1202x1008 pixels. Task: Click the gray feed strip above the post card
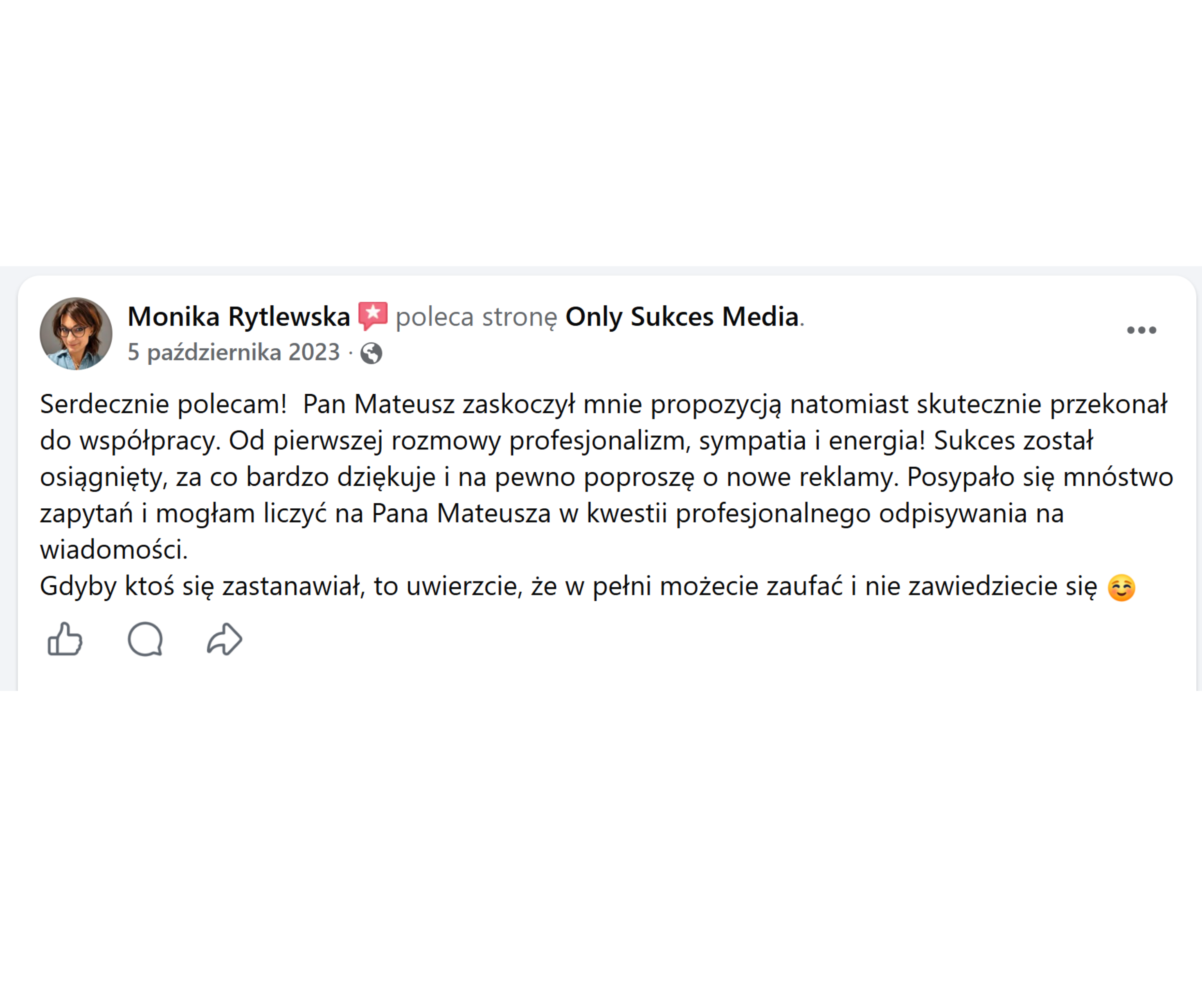coord(601,271)
